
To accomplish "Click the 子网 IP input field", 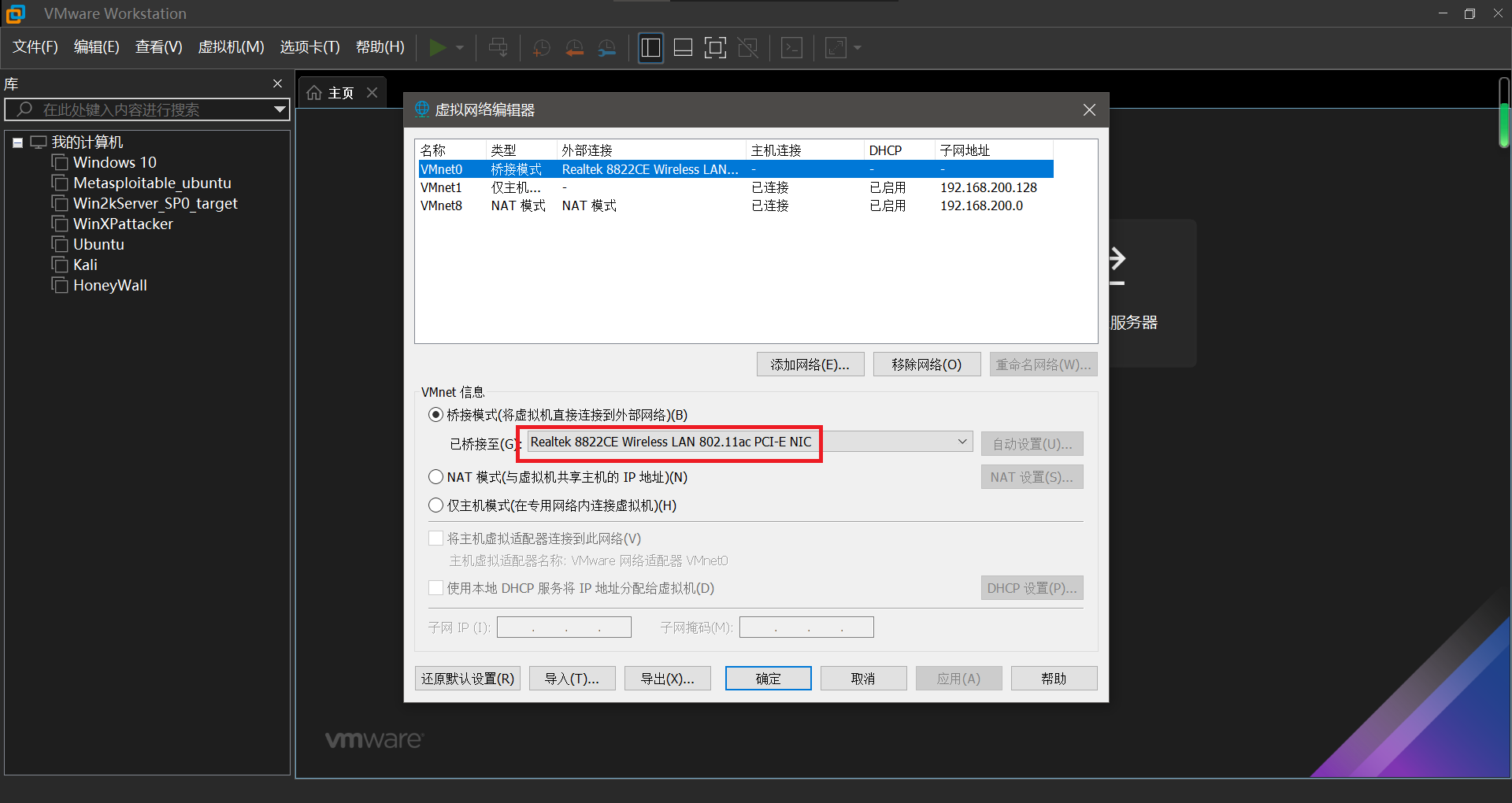I will 564,627.
